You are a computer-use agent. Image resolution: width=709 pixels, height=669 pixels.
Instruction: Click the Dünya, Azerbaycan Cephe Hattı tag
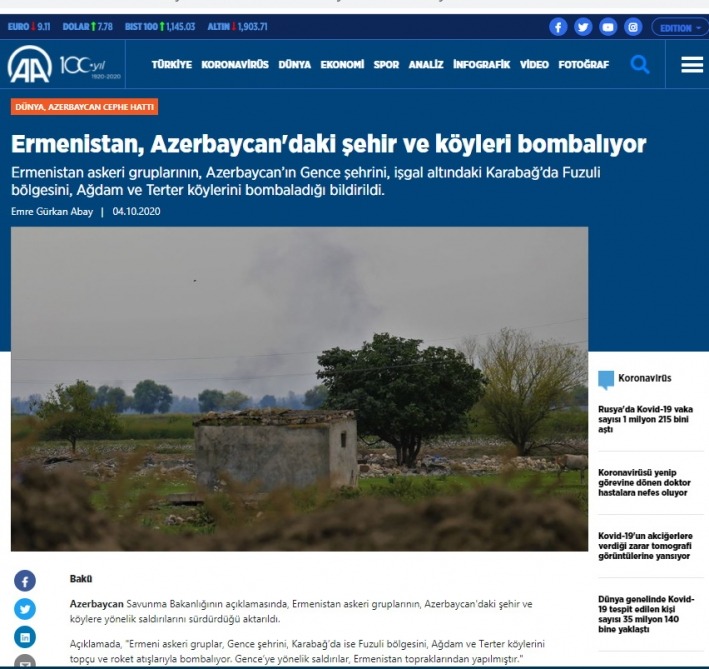pos(85,107)
